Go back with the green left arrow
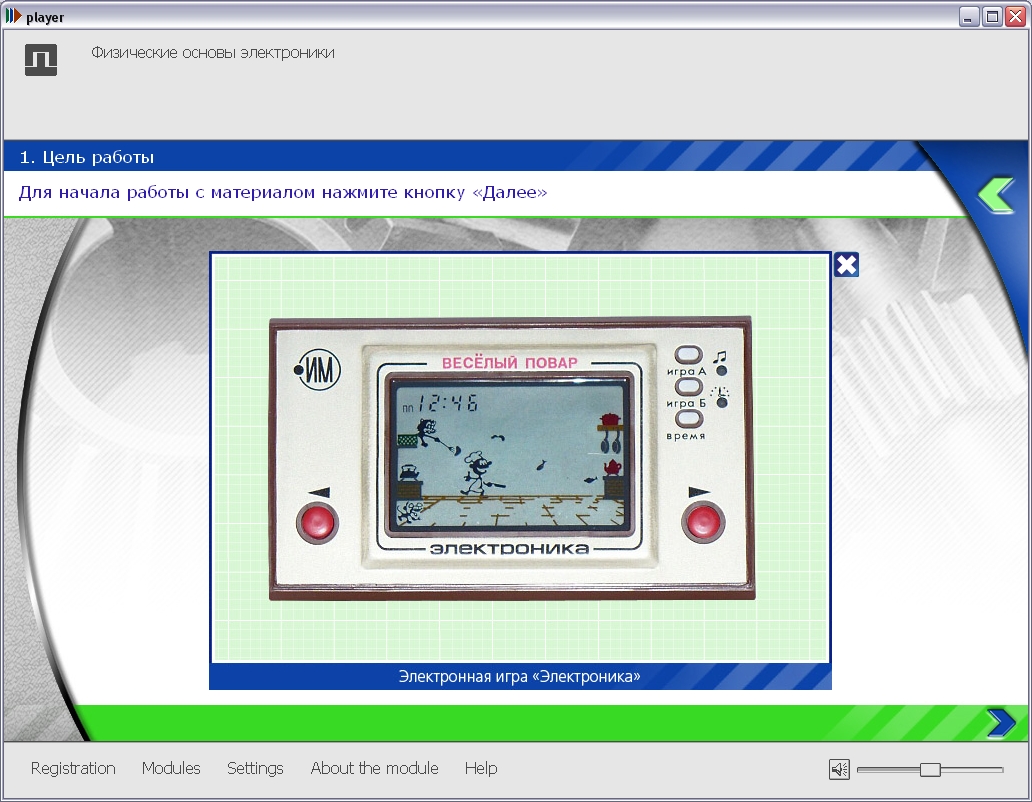 pyautogui.click(x=996, y=195)
